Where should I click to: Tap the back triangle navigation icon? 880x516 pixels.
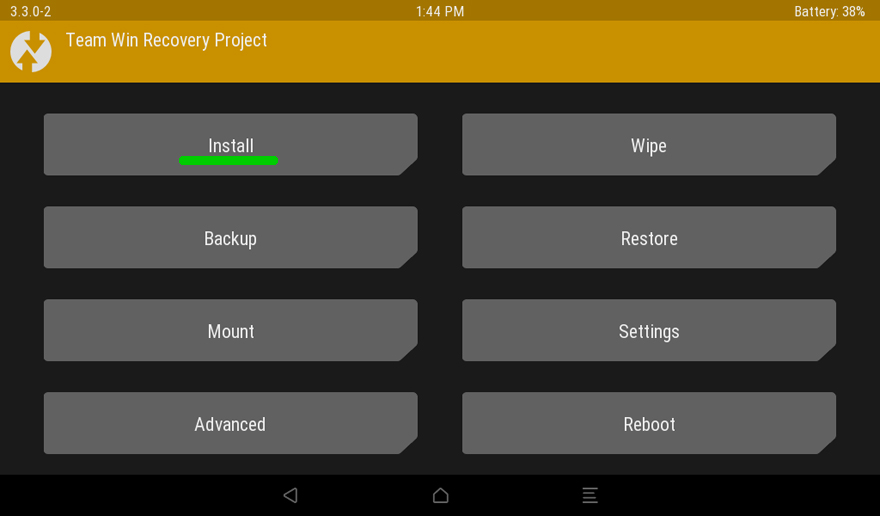(290, 495)
